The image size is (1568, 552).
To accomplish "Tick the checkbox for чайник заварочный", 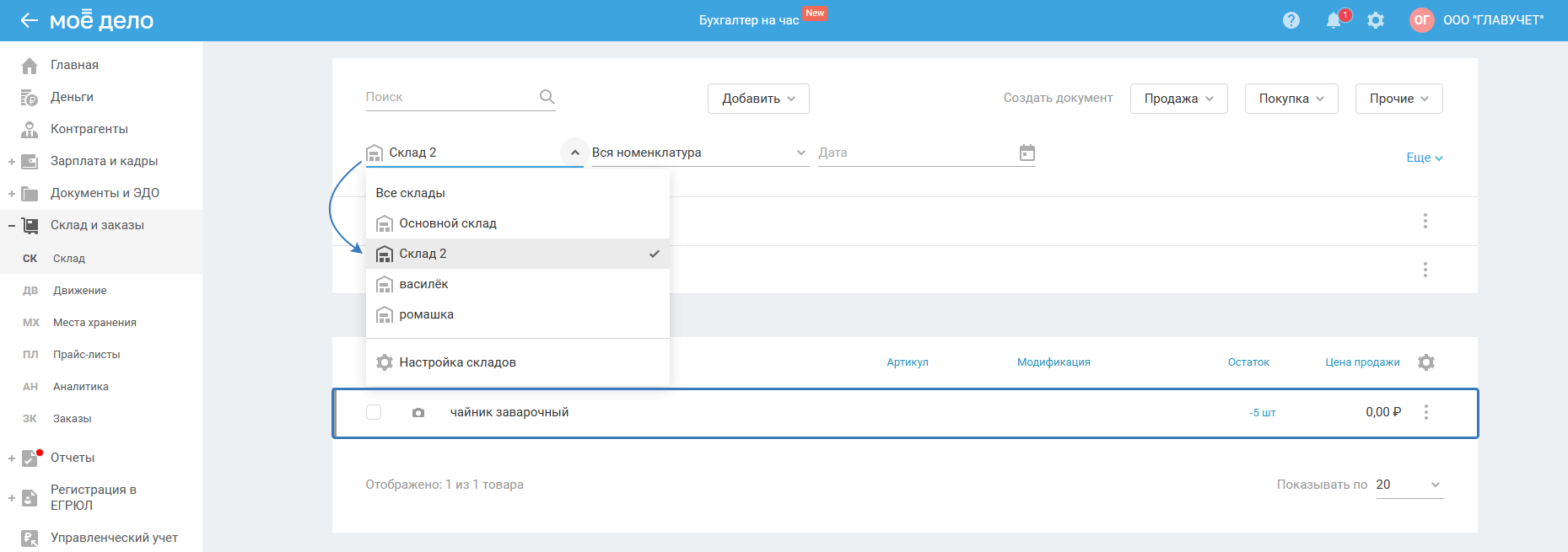I will (x=374, y=412).
